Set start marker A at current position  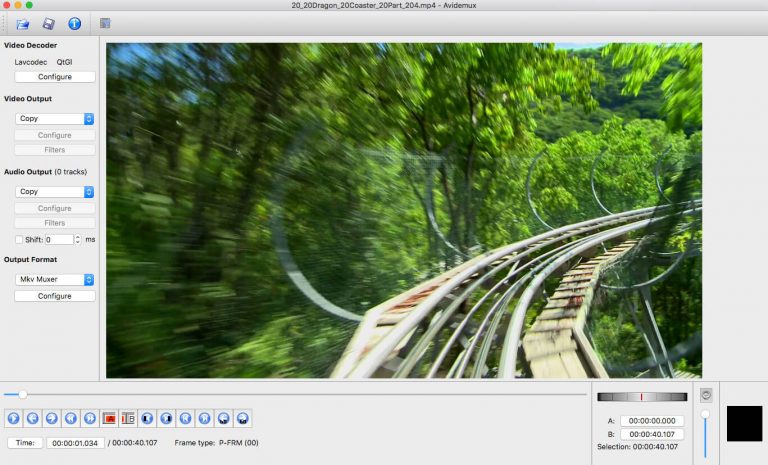tap(109, 418)
